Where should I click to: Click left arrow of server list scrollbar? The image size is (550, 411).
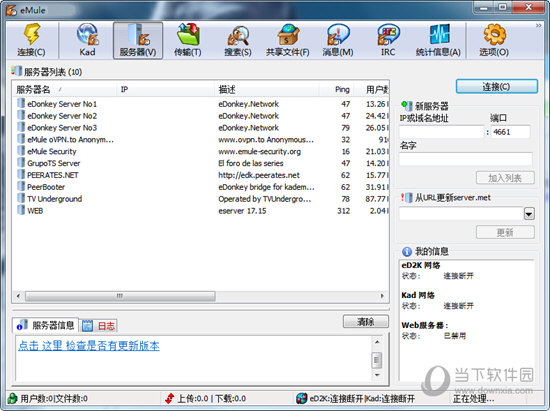18,296
